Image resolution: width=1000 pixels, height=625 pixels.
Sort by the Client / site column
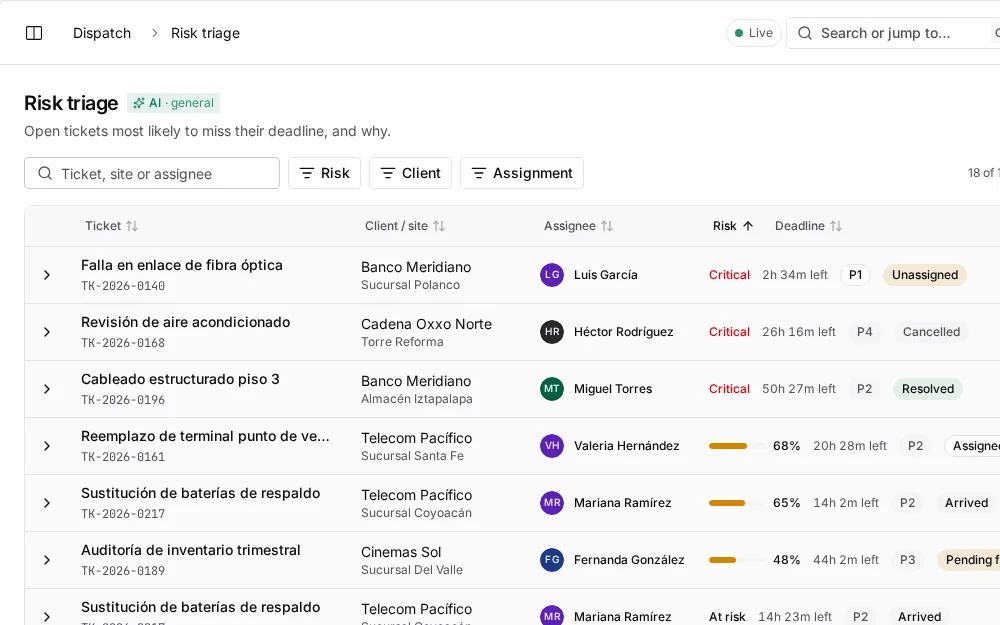tap(404, 226)
